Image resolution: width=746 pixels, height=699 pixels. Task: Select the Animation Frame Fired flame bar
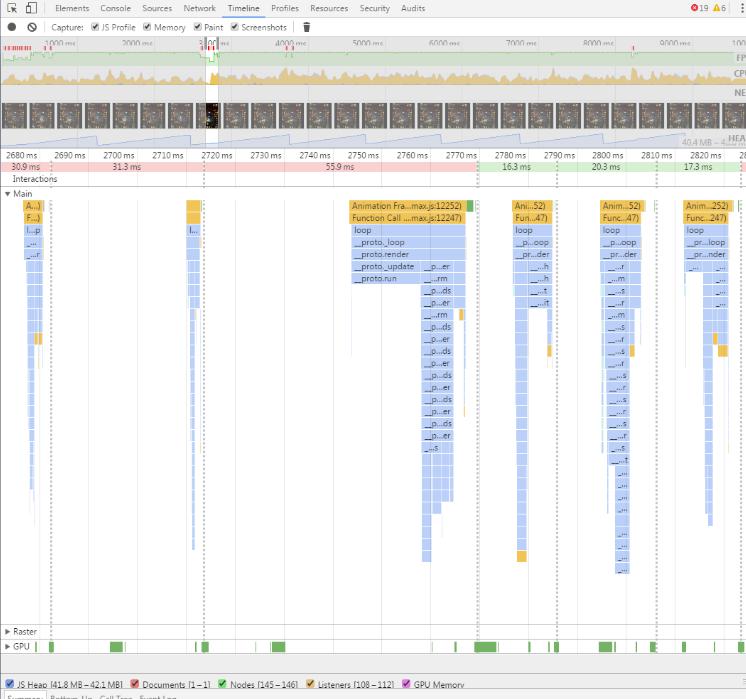click(x=407, y=206)
